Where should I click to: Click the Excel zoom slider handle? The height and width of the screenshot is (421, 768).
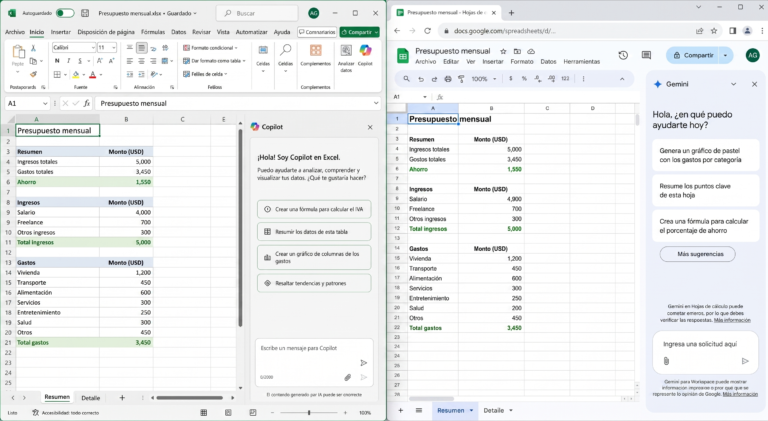coord(309,413)
